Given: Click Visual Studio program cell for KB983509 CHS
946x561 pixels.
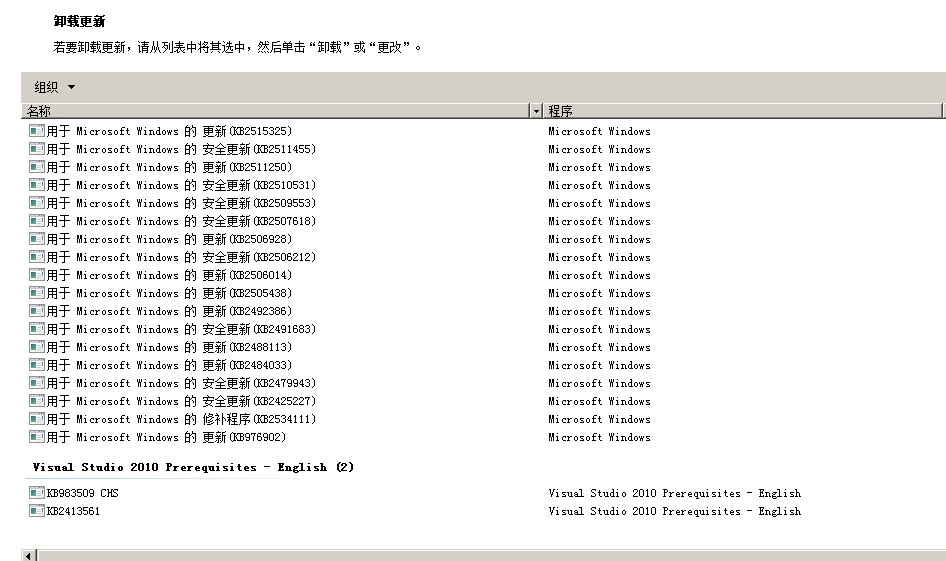Looking at the screenshot, I should point(675,493).
